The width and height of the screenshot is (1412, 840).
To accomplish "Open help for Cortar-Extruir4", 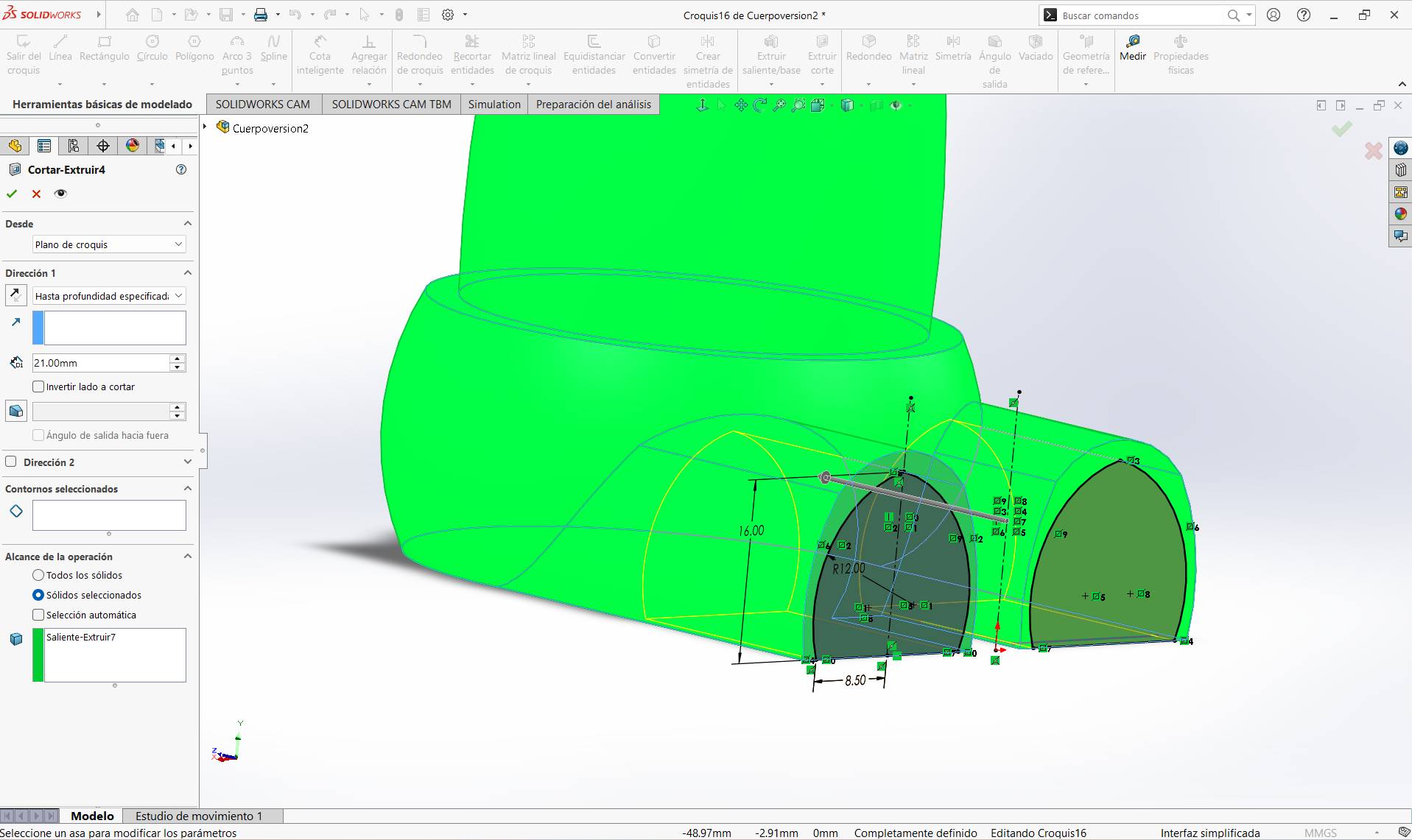I will click(x=181, y=169).
